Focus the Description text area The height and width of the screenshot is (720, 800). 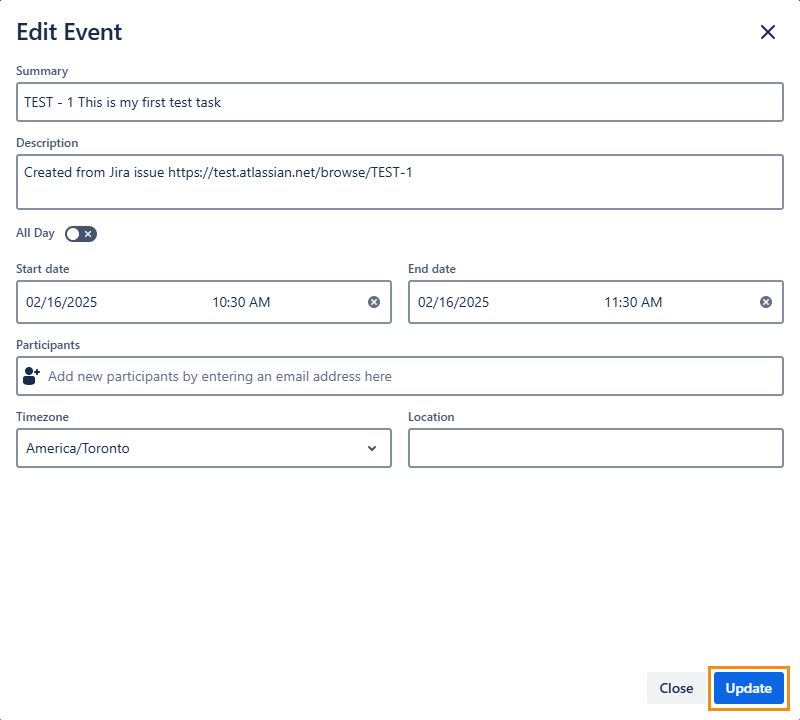[400, 191]
